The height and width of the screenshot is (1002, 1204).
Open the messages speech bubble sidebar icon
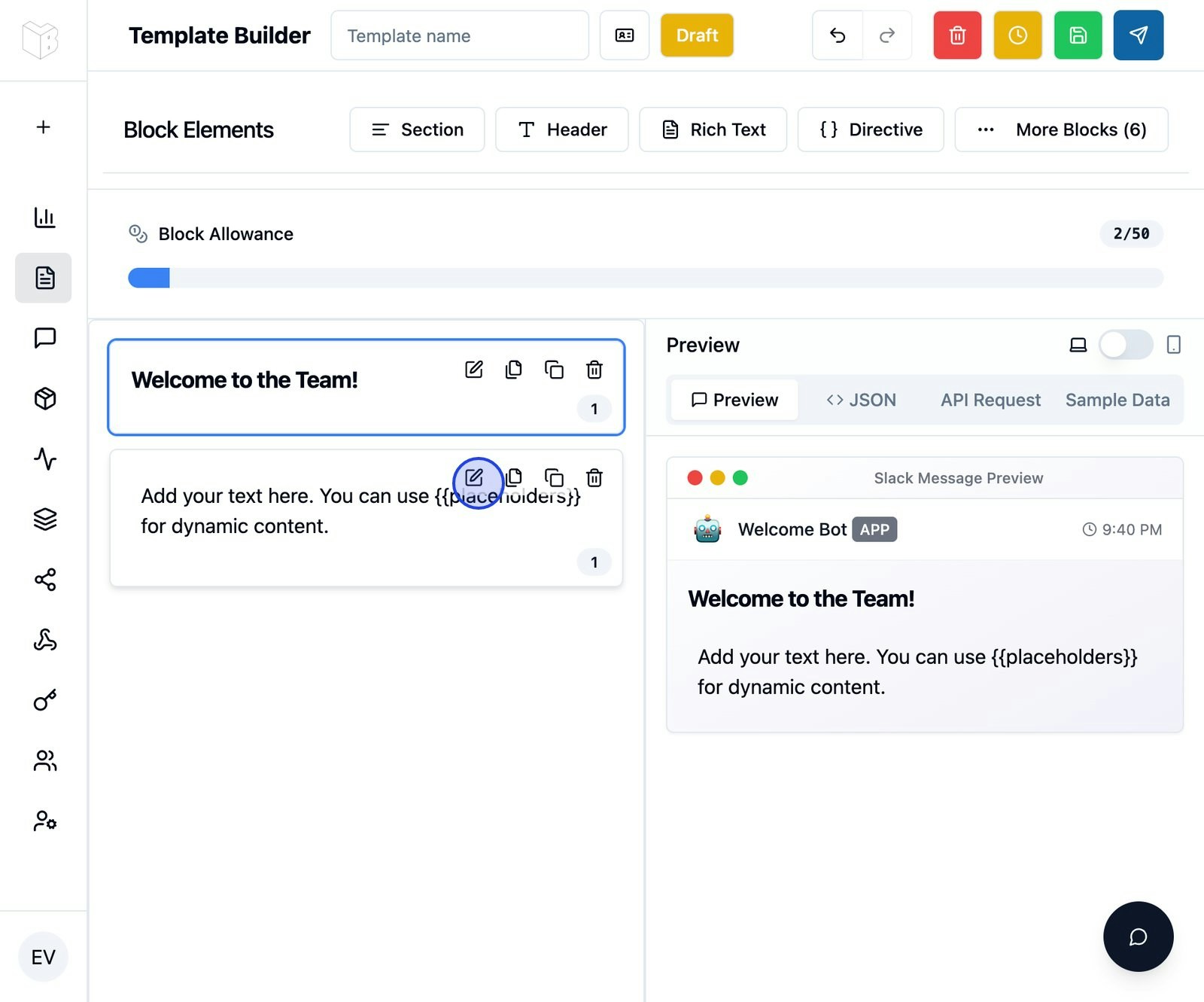[x=45, y=338]
